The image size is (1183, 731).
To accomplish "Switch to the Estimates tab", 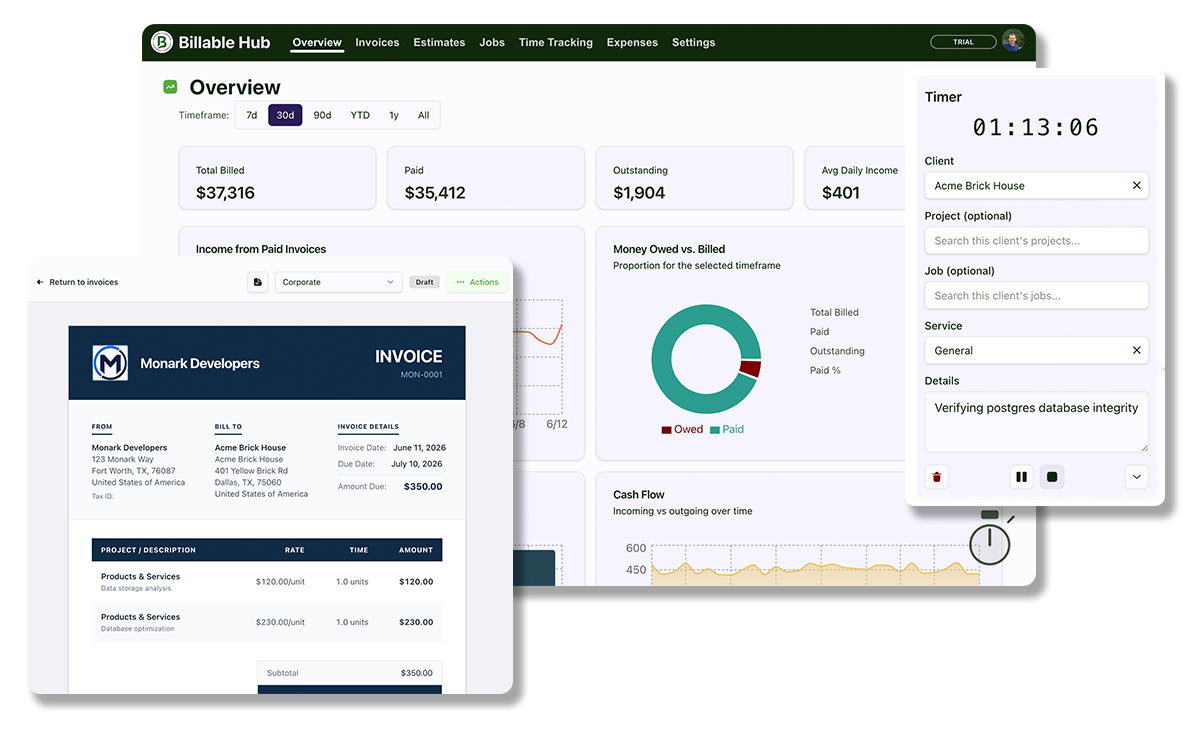I will pyautogui.click(x=439, y=42).
